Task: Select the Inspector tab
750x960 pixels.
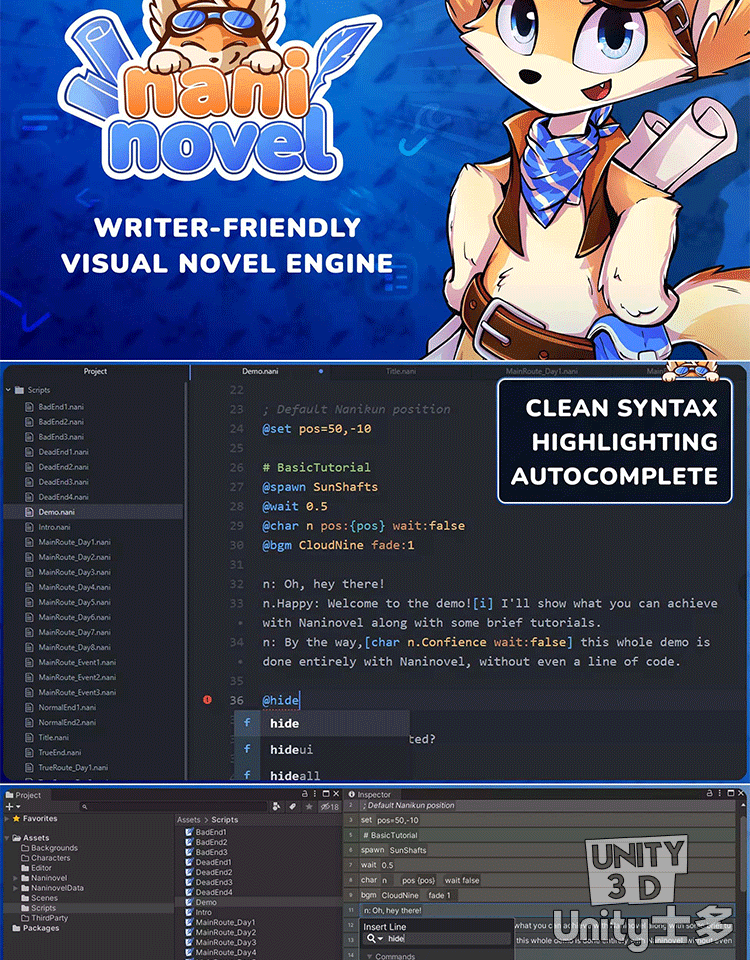Action: pos(370,794)
